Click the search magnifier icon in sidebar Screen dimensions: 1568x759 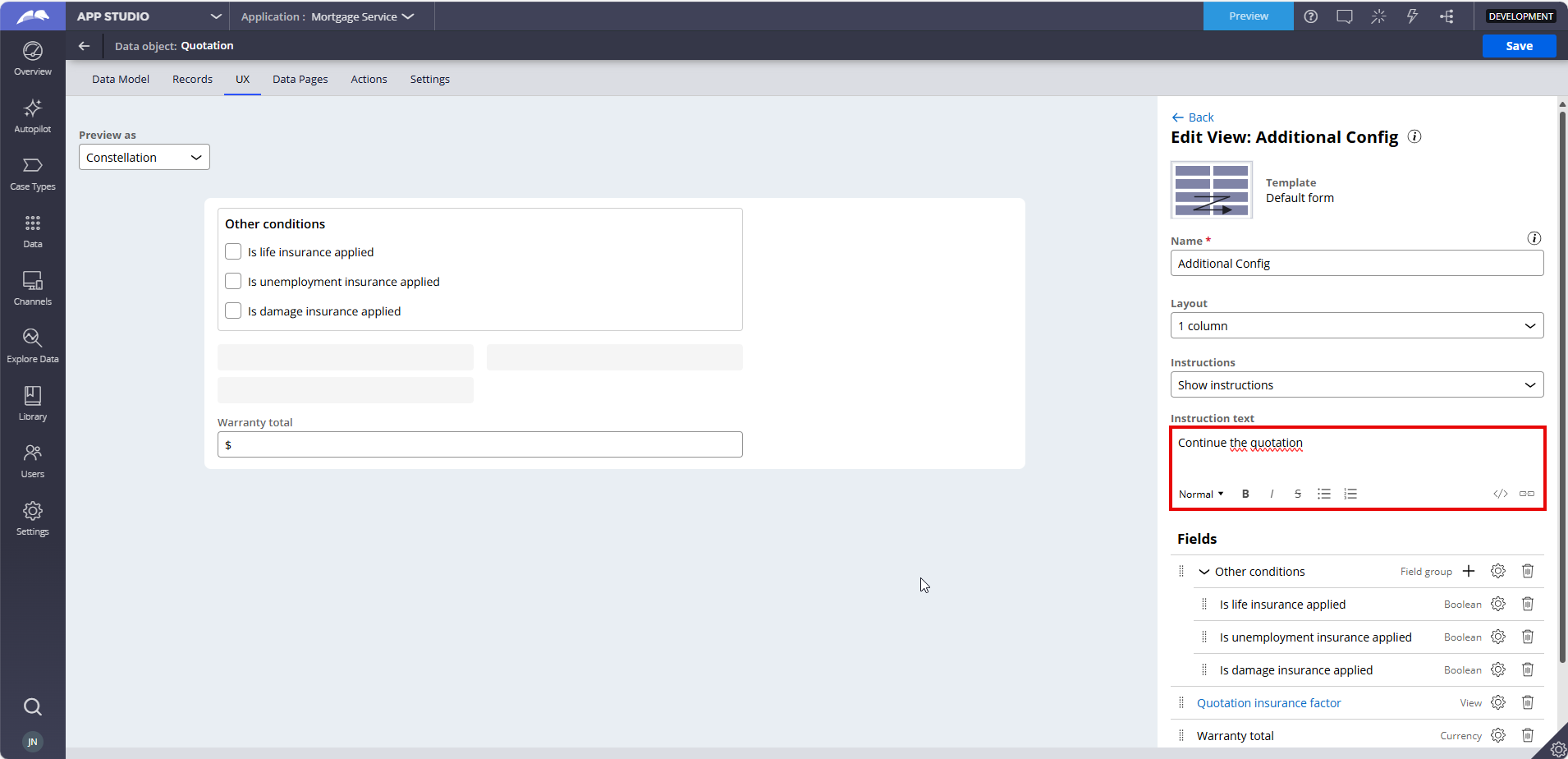click(x=33, y=706)
